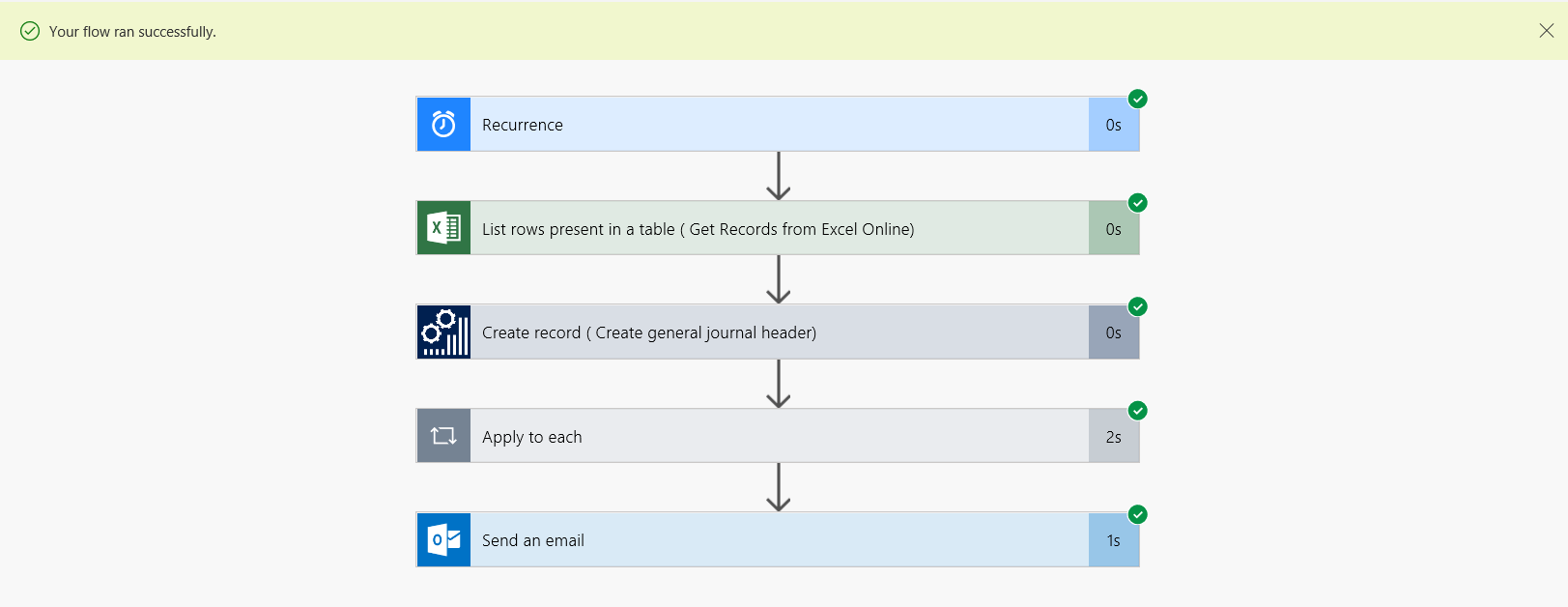Click the Dynamics 365 Create record icon
The image size is (1568, 607).
(442, 332)
